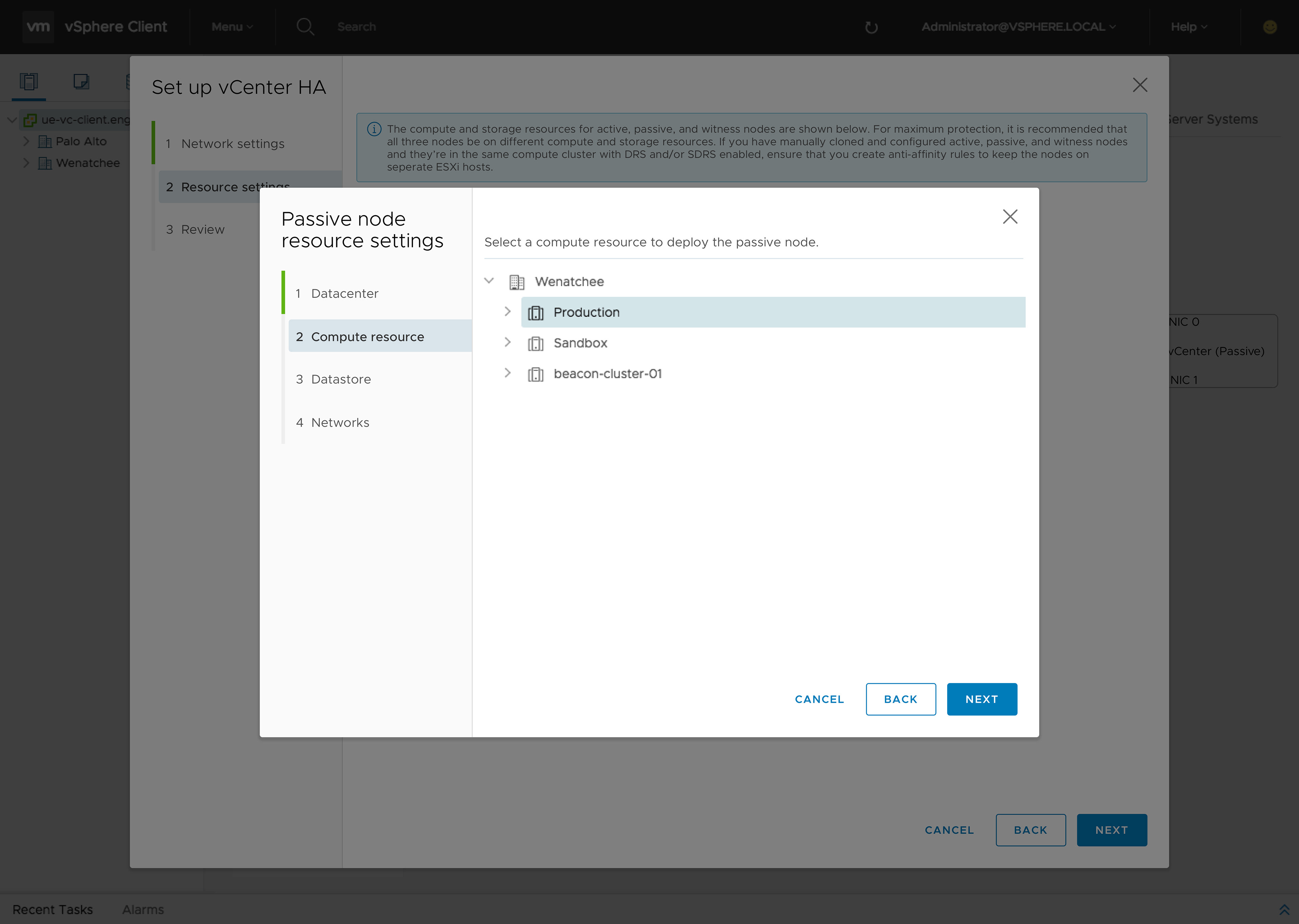Click the info icon in the blue notice
This screenshot has width=1299, height=924.
(x=374, y=129)
